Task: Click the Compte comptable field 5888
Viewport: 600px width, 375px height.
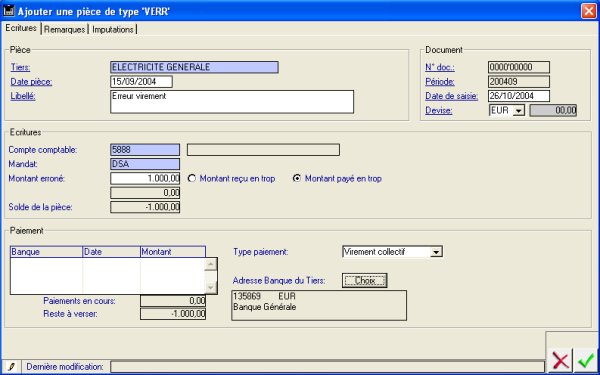Action: [x=145, y=150]
